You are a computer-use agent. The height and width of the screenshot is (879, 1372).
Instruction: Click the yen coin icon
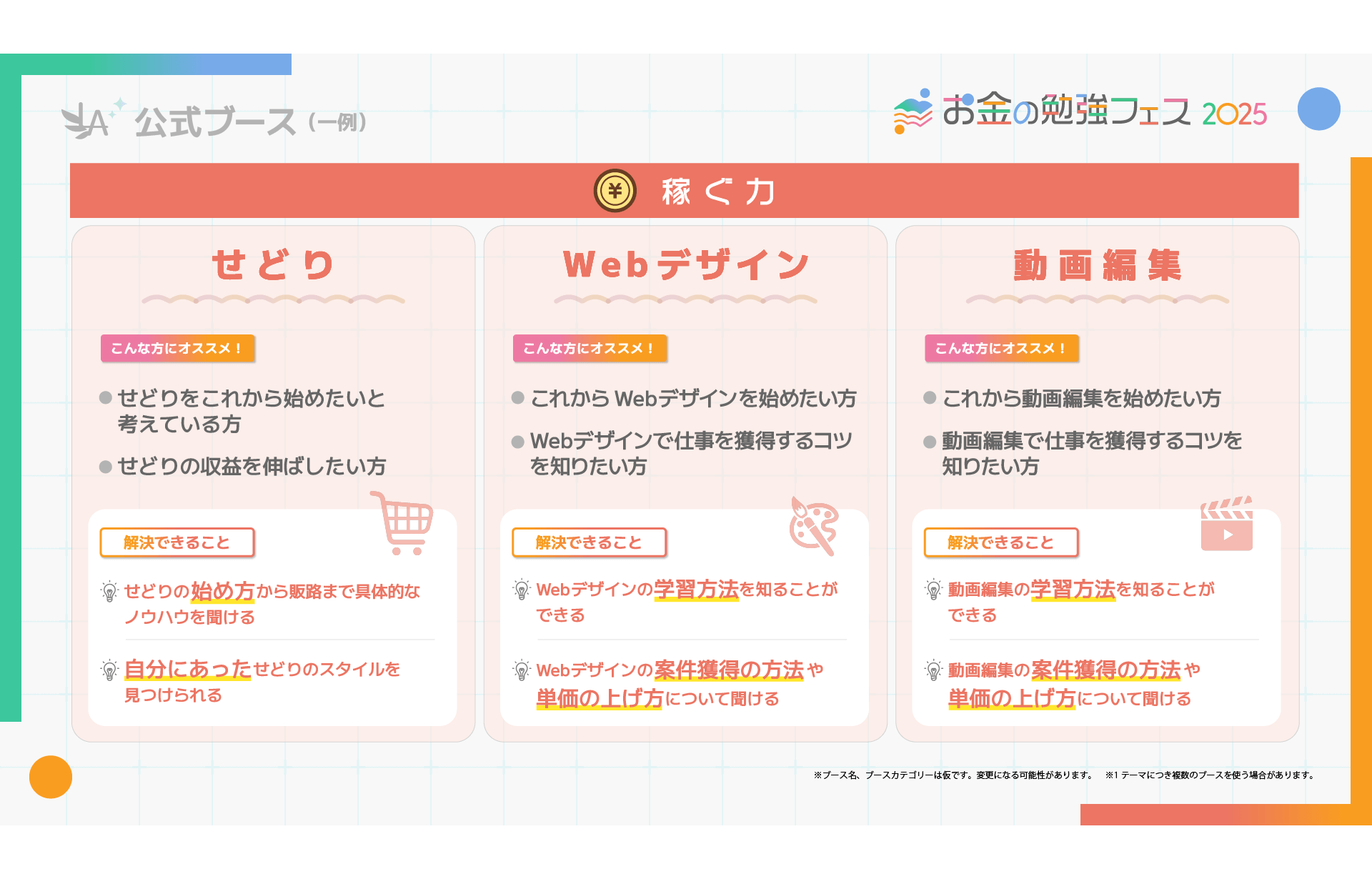615,191
